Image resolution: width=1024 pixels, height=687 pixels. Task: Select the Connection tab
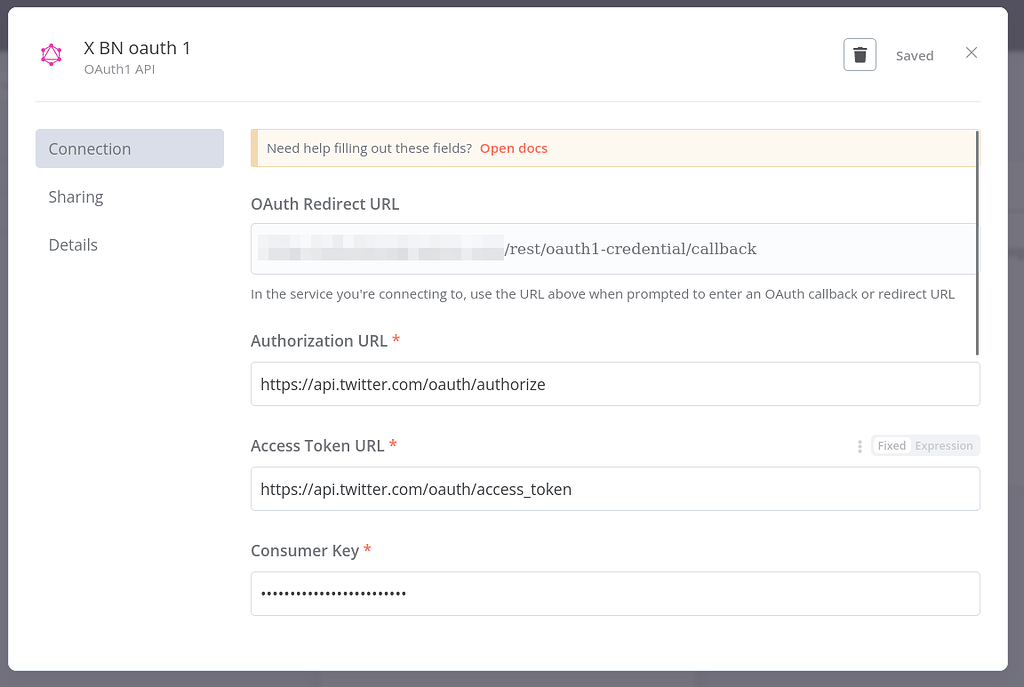(x=89, y=148)
